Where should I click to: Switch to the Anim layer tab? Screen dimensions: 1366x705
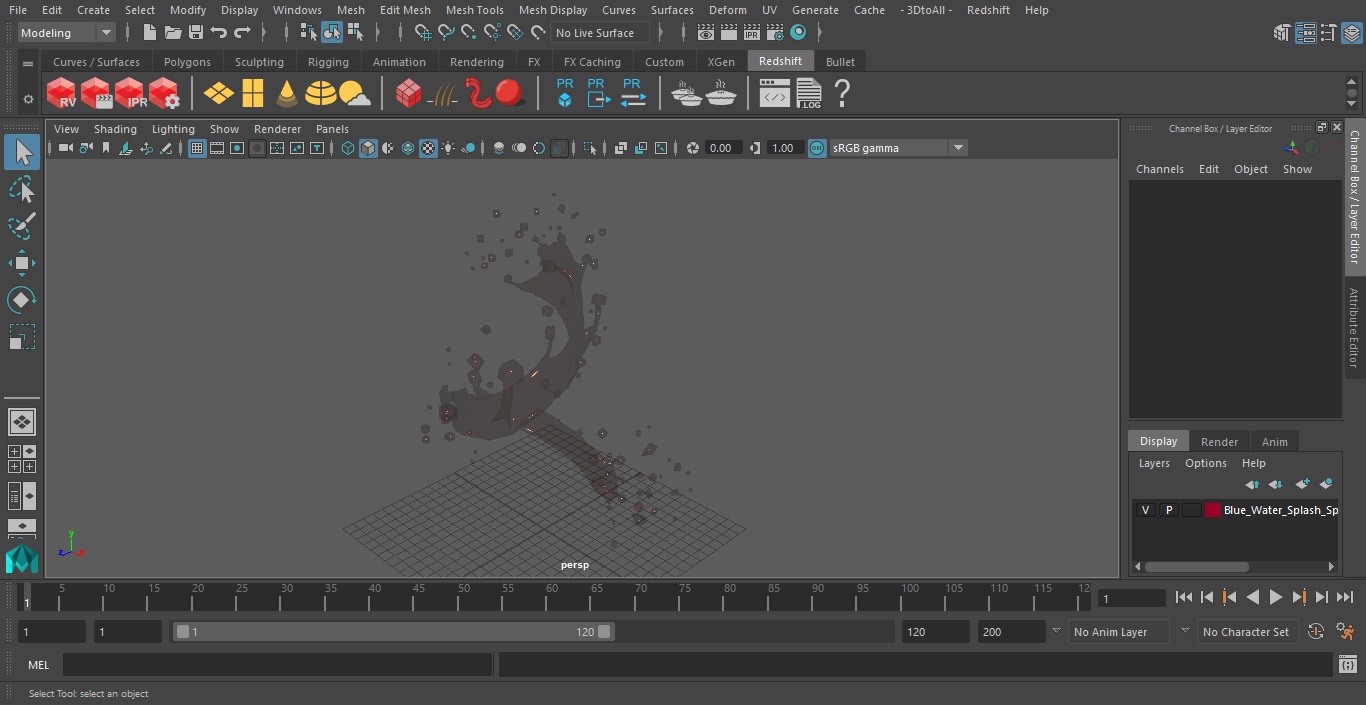pos(1274,442)
